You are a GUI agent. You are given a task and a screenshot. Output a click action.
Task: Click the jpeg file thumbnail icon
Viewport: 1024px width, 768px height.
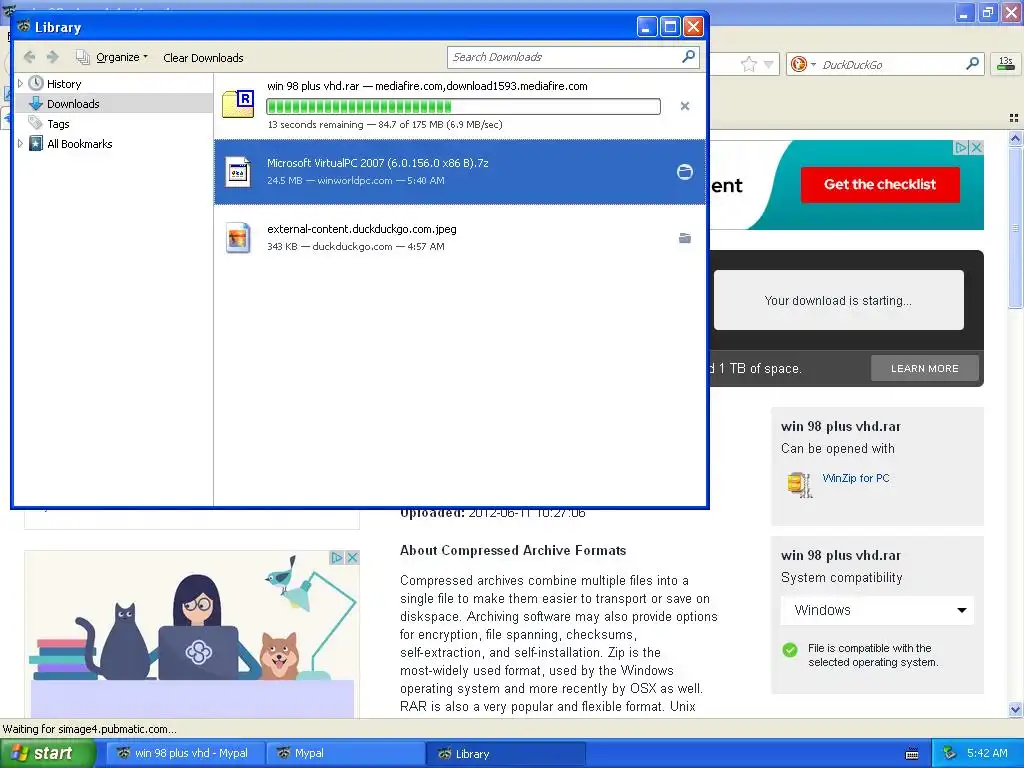pyautogui.click(x=238, y=238)
